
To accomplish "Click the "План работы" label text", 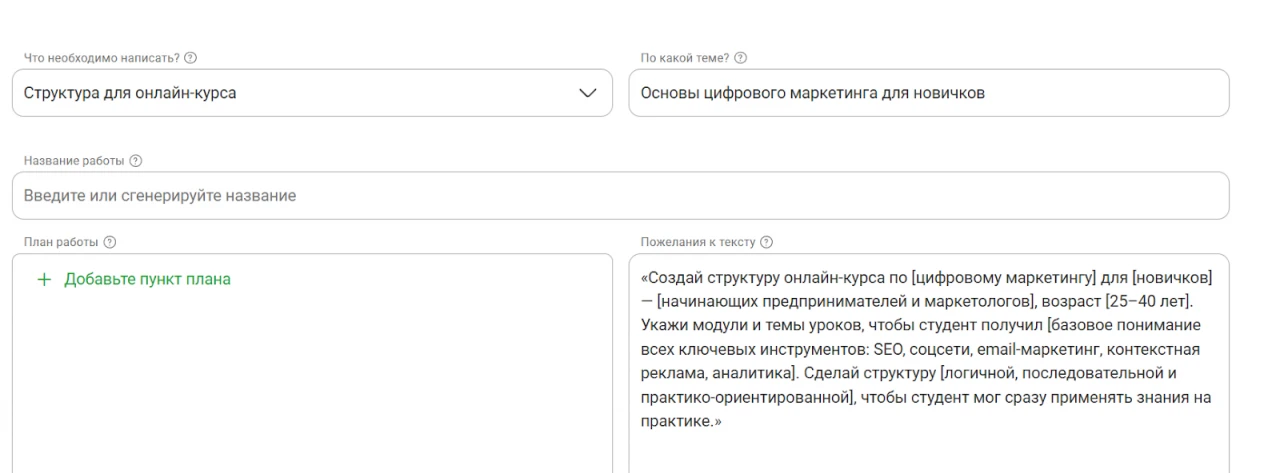I will click(56, 242).
